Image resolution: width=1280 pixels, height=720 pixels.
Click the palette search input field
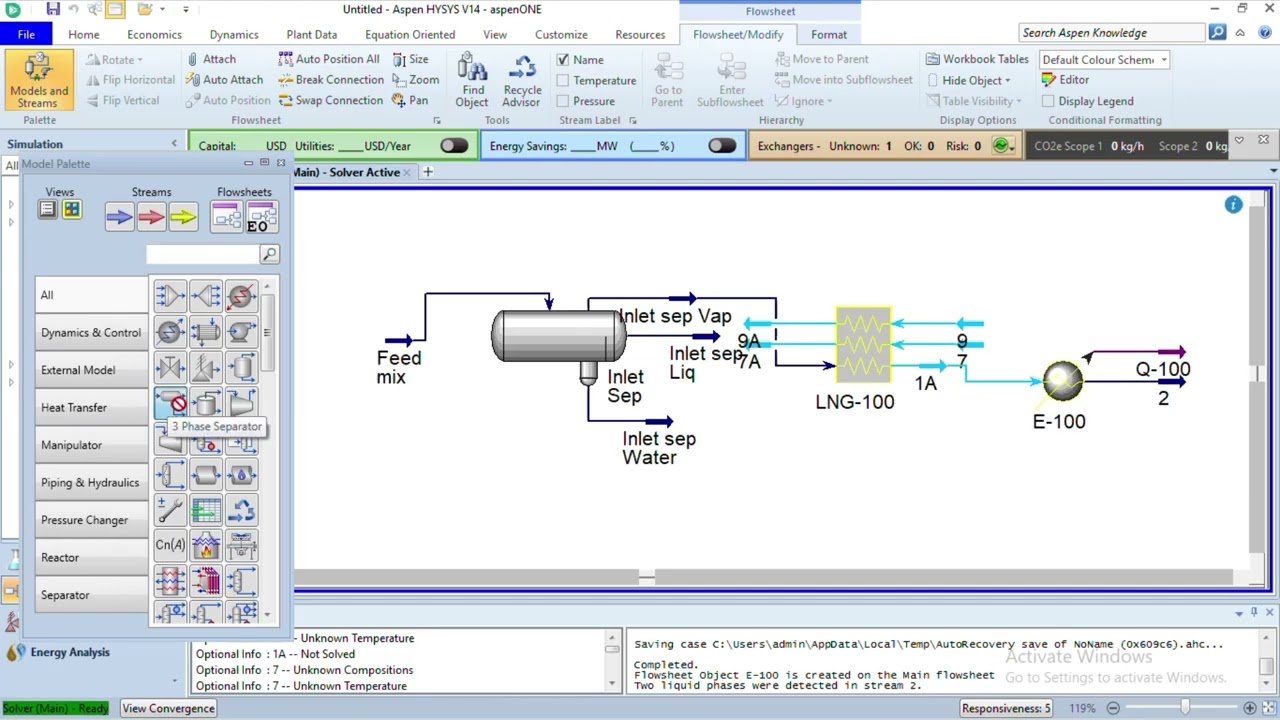[x=202, y=255]
